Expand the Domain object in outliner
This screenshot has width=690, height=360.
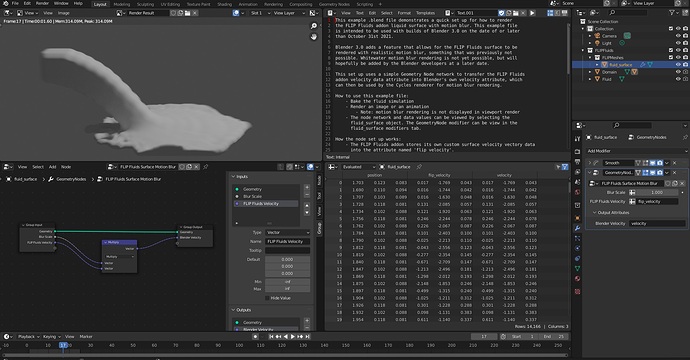[x=590, y=72]
